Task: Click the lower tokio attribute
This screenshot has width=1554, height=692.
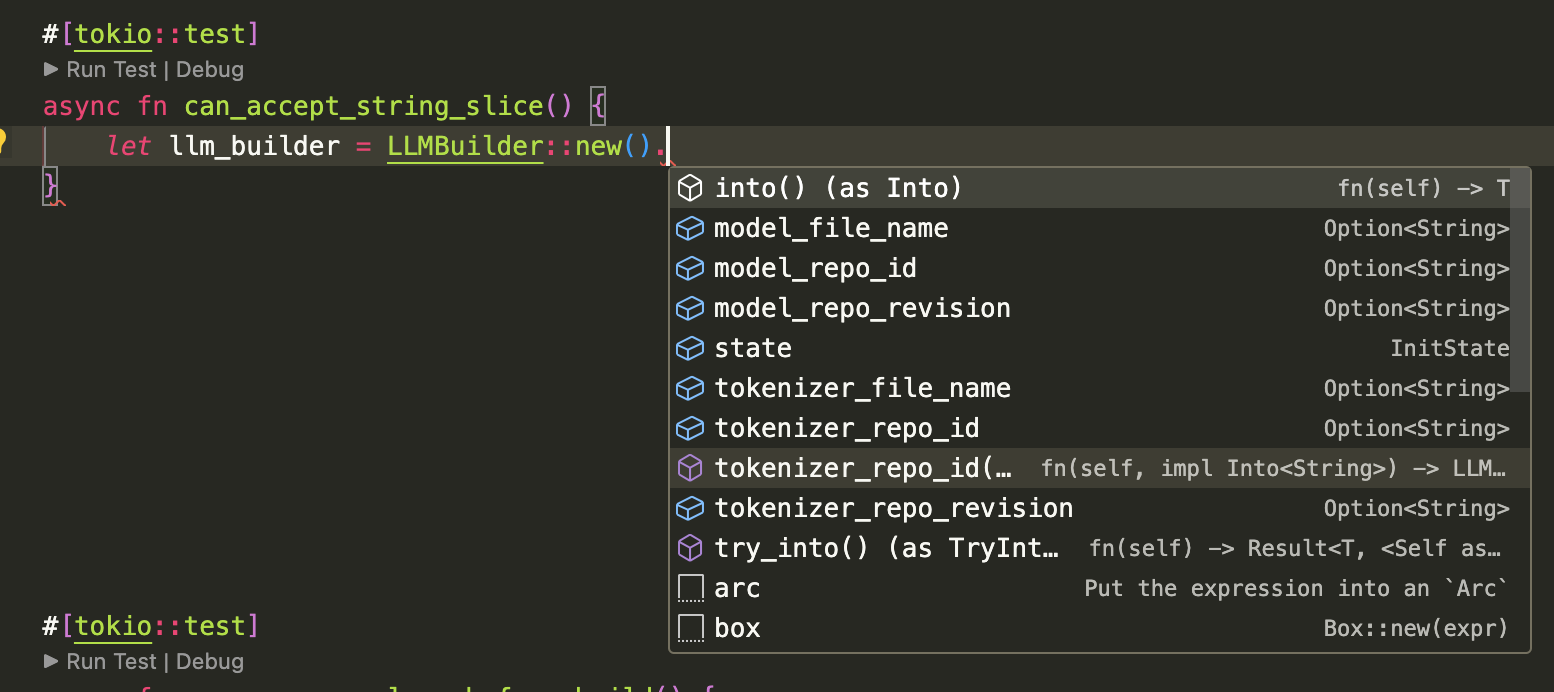Action: (113, 626)
